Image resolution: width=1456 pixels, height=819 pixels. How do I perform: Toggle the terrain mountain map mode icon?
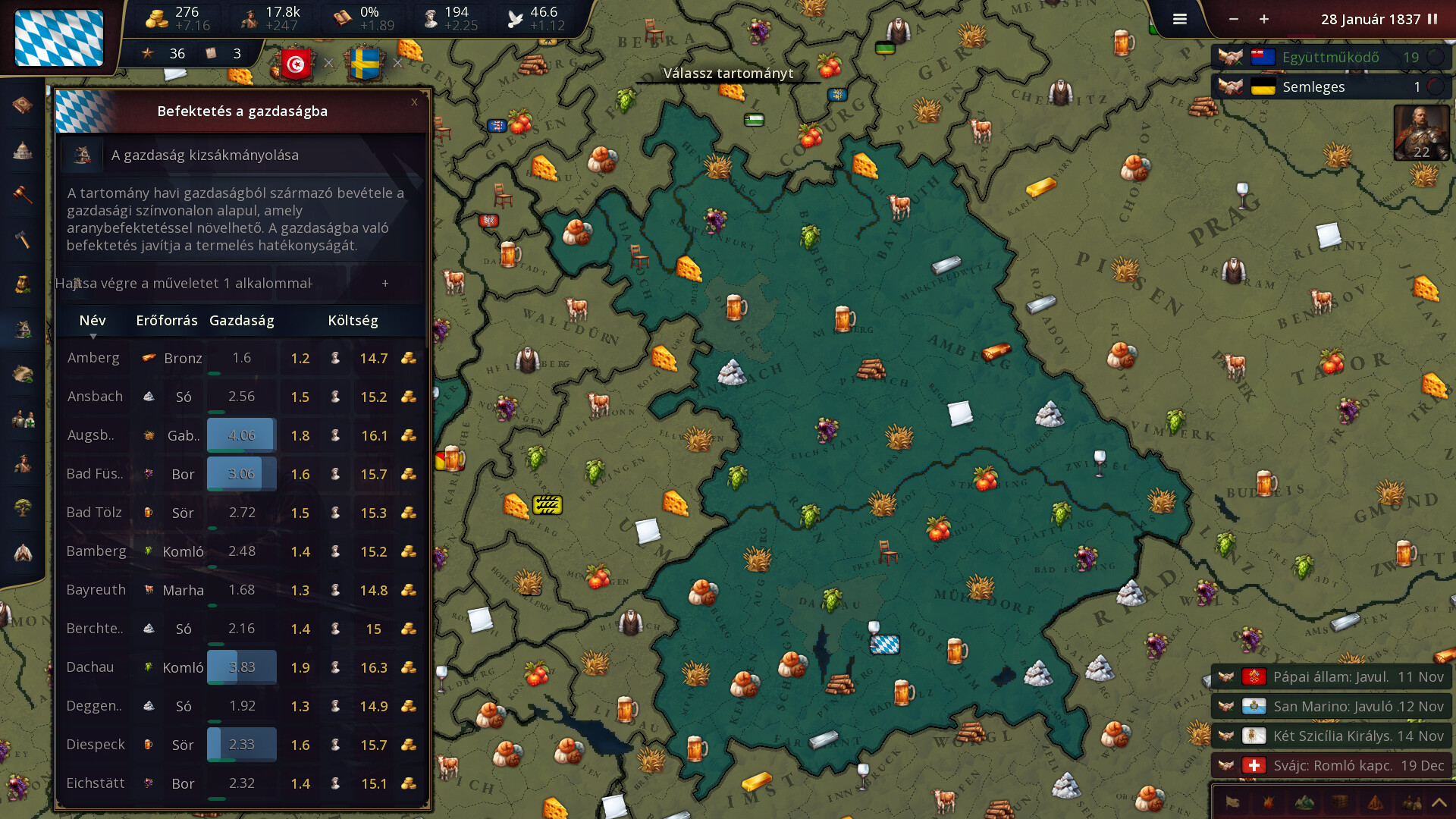1304,802
